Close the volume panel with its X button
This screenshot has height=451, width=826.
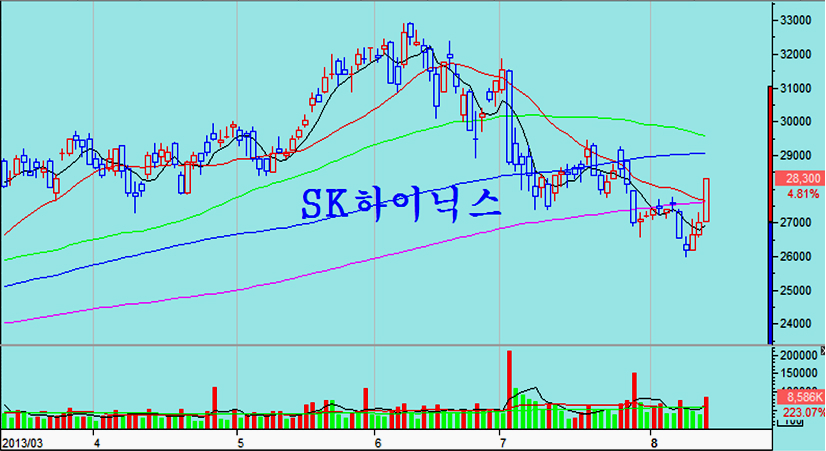coord(821,351)
